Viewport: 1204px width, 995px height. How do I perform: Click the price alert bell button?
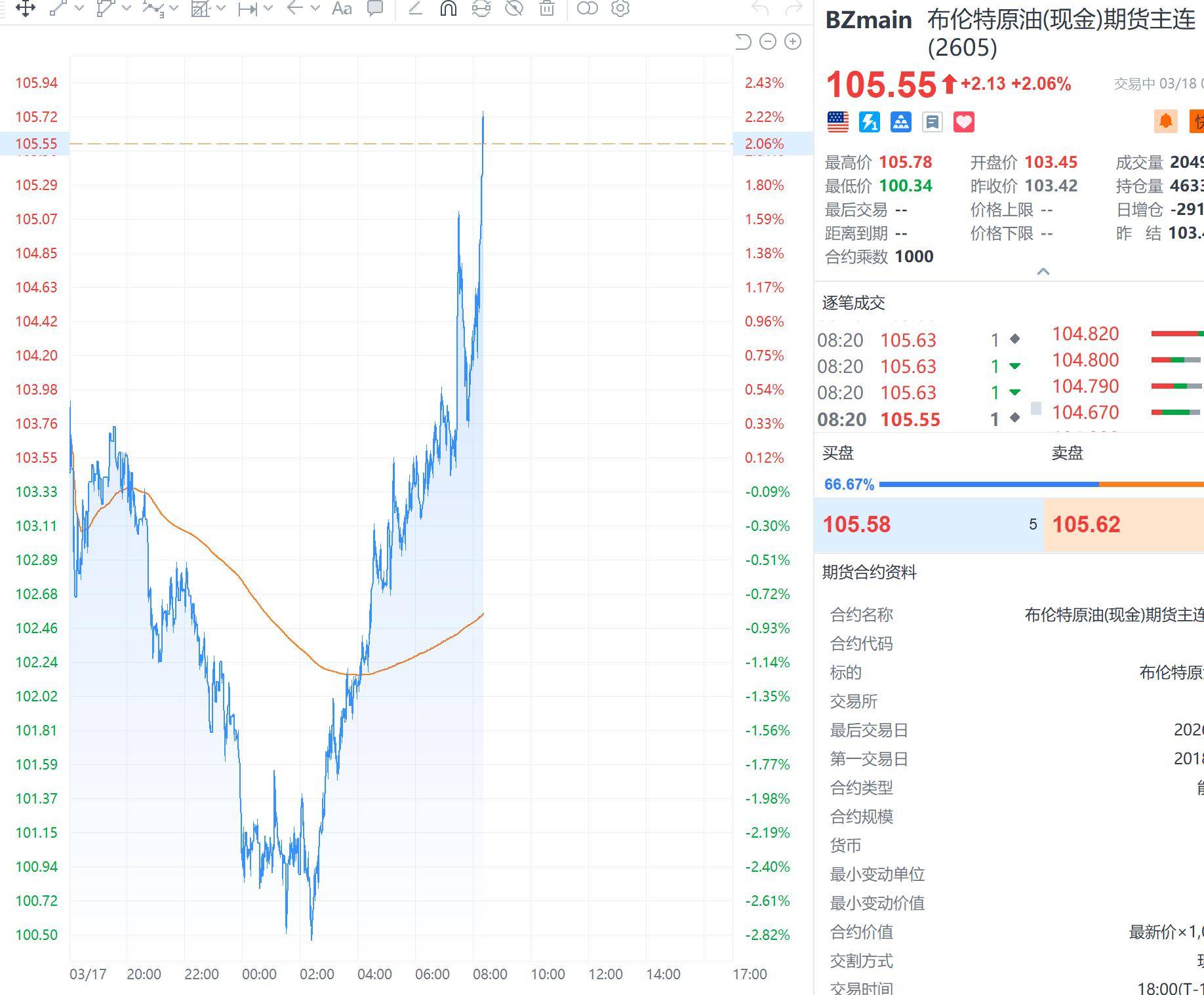click(1165, 121)
